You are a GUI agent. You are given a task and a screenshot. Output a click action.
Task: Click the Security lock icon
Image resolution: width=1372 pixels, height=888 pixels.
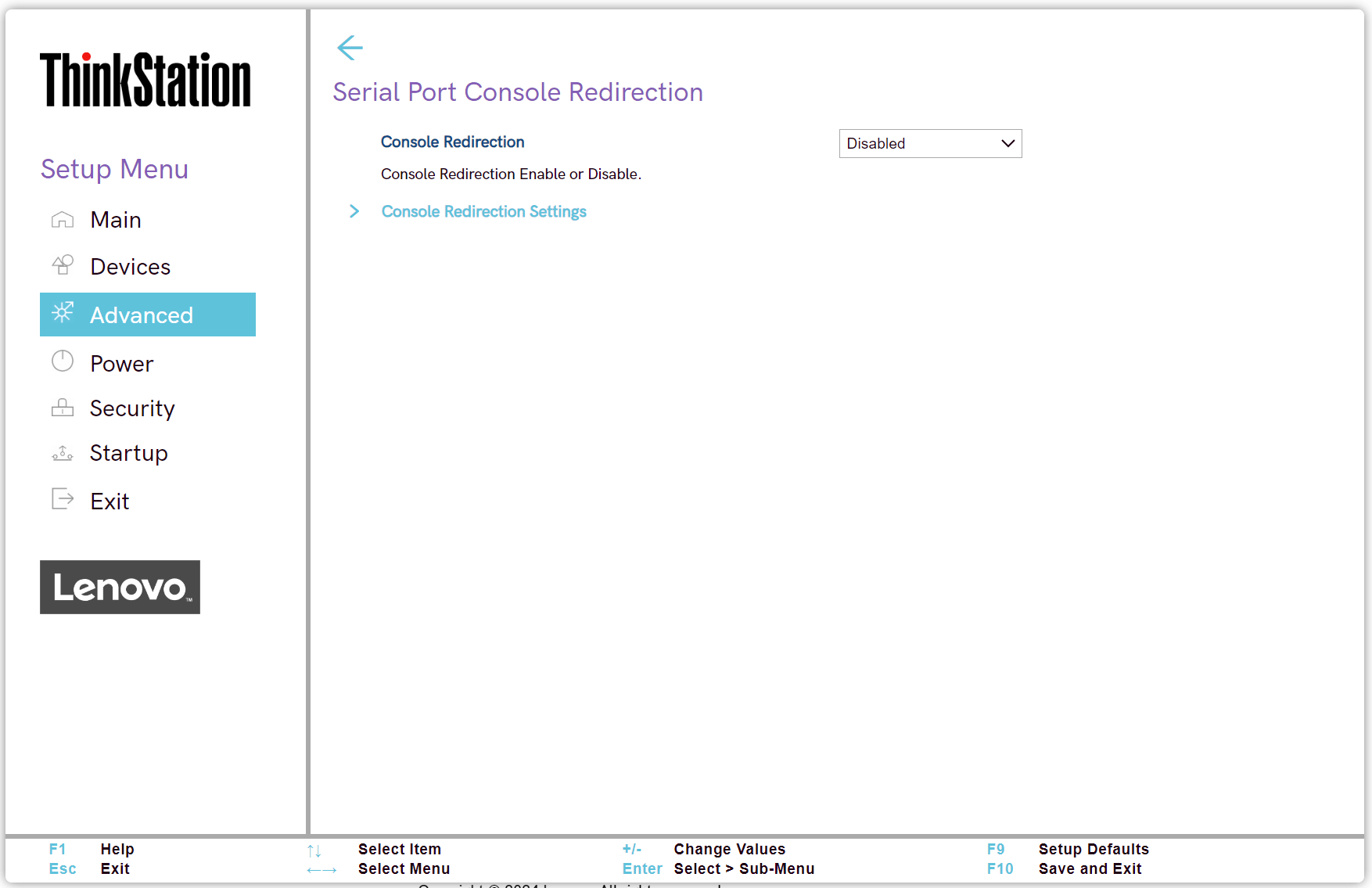coord(62,408)
